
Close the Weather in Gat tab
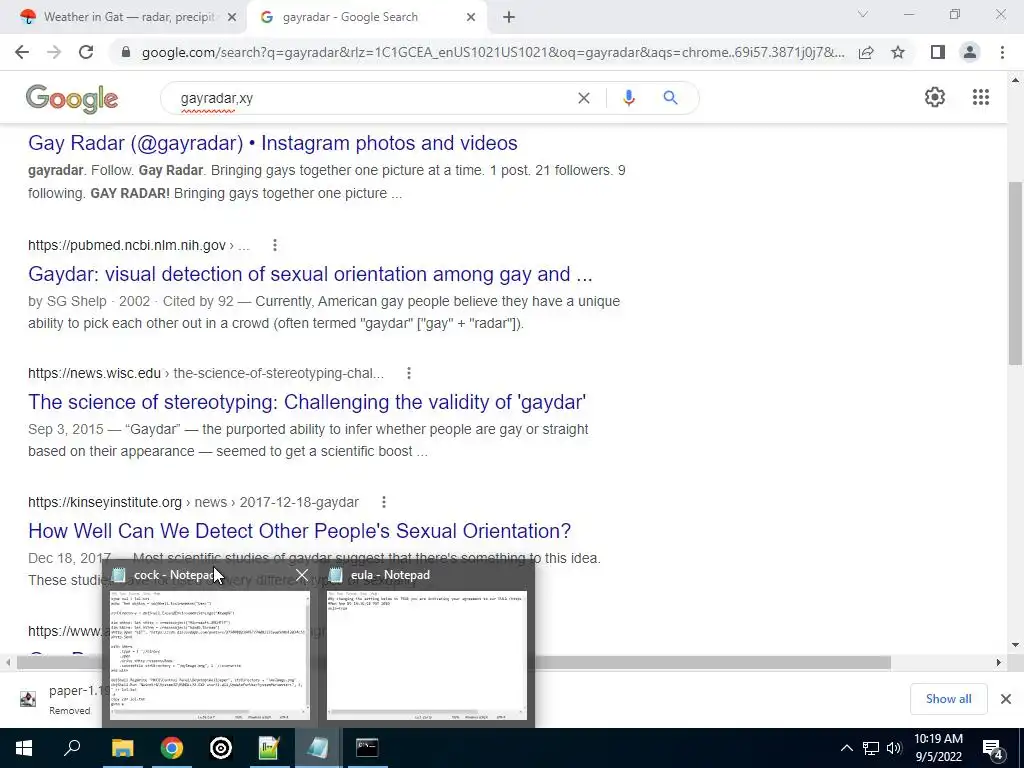tap(232, 18)
